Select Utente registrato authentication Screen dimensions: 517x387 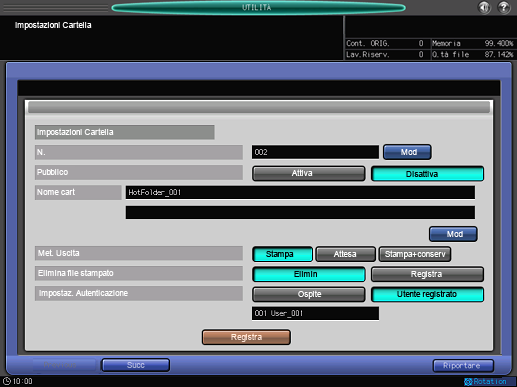coord(428,294)
